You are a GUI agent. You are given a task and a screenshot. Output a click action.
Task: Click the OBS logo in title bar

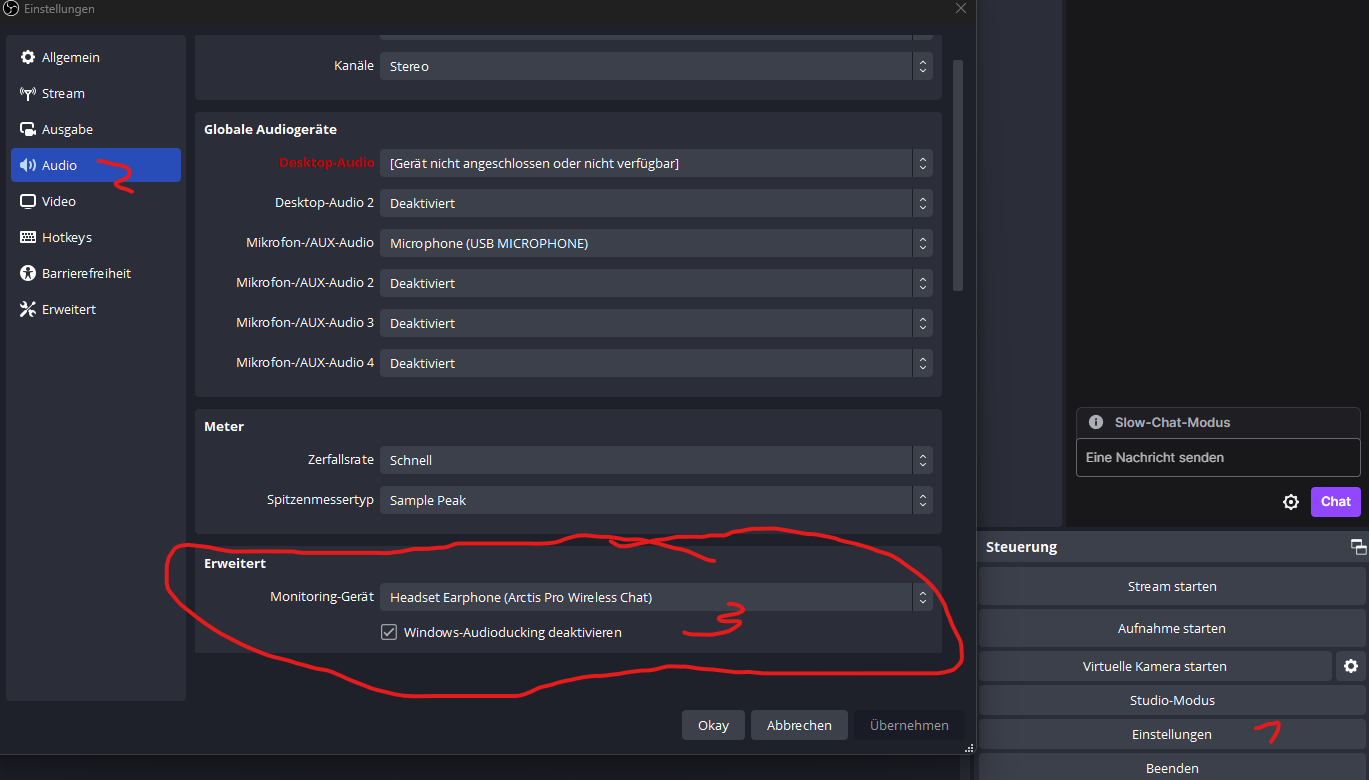pyautogui.click(x=10, y=9)
